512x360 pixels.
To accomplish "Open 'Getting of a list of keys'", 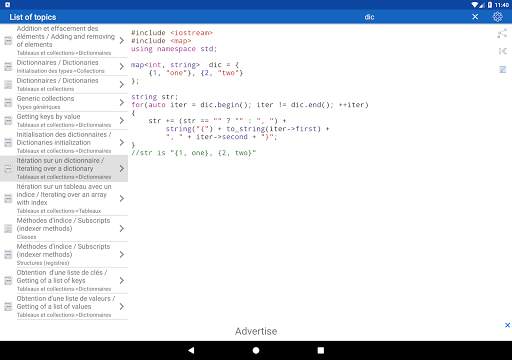I will click(x=64, y=280).
